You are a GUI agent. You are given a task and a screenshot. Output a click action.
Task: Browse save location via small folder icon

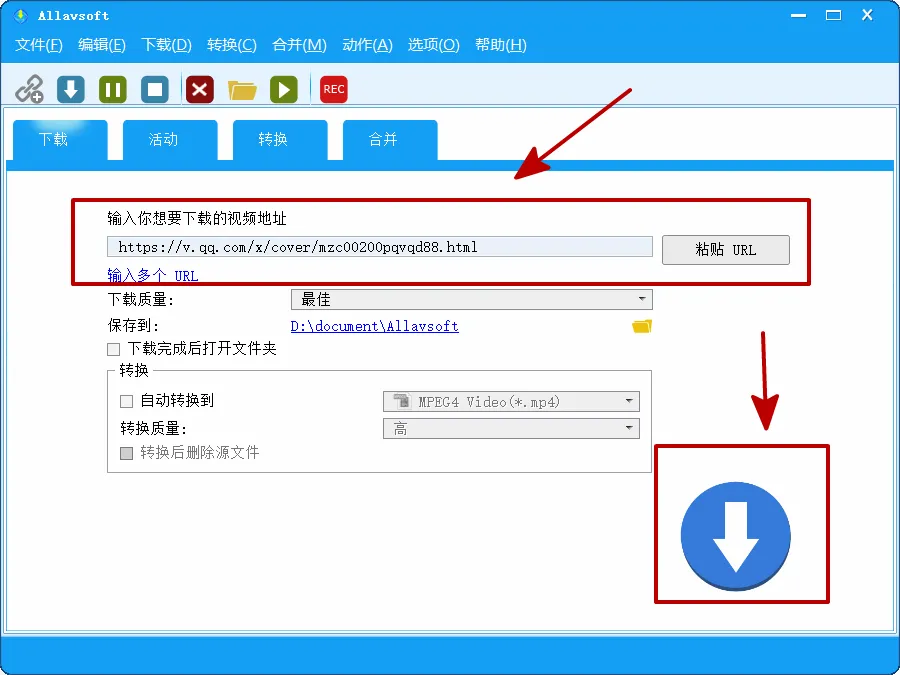click(642, 326)
